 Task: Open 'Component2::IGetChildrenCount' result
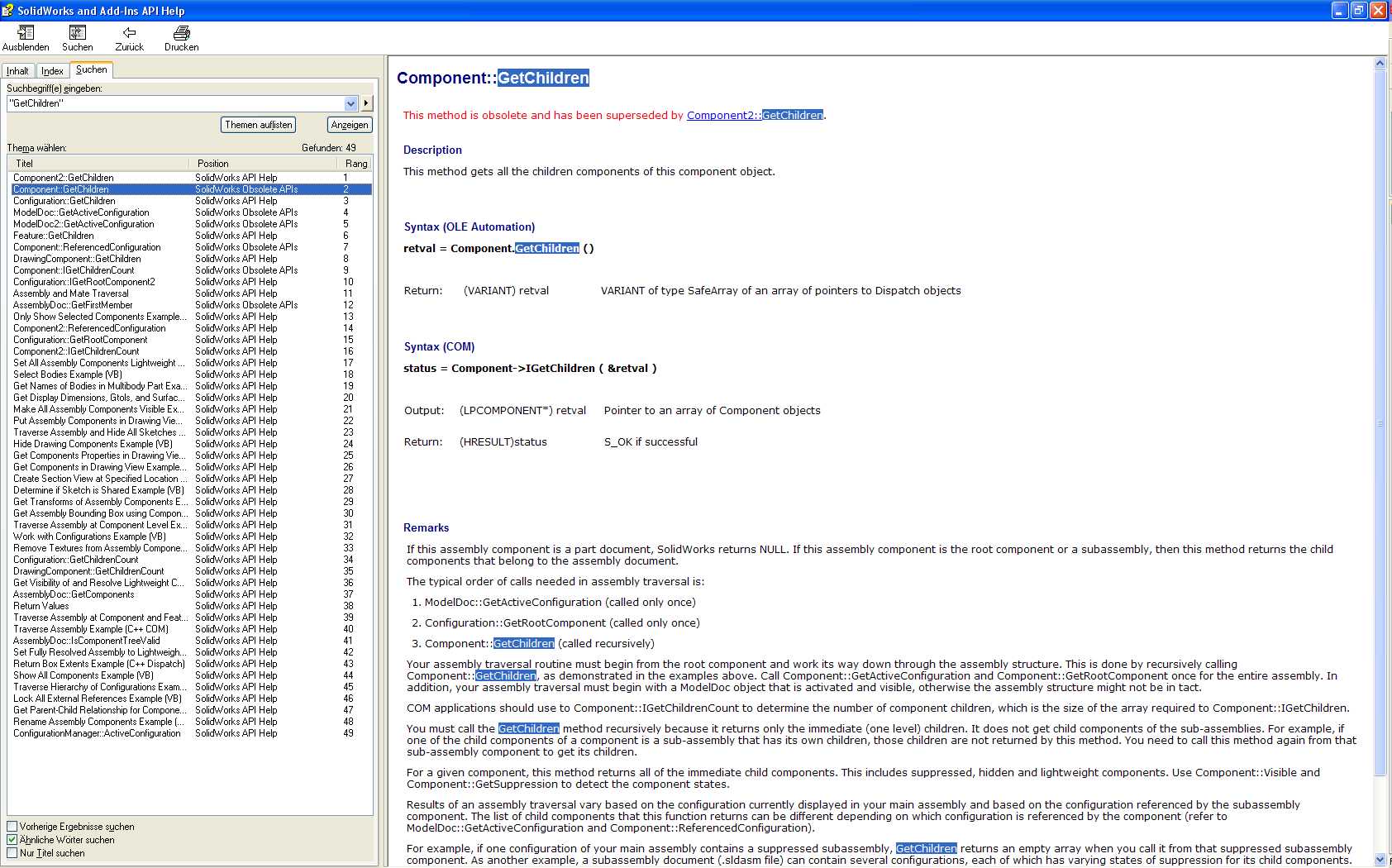pos(191,351)
